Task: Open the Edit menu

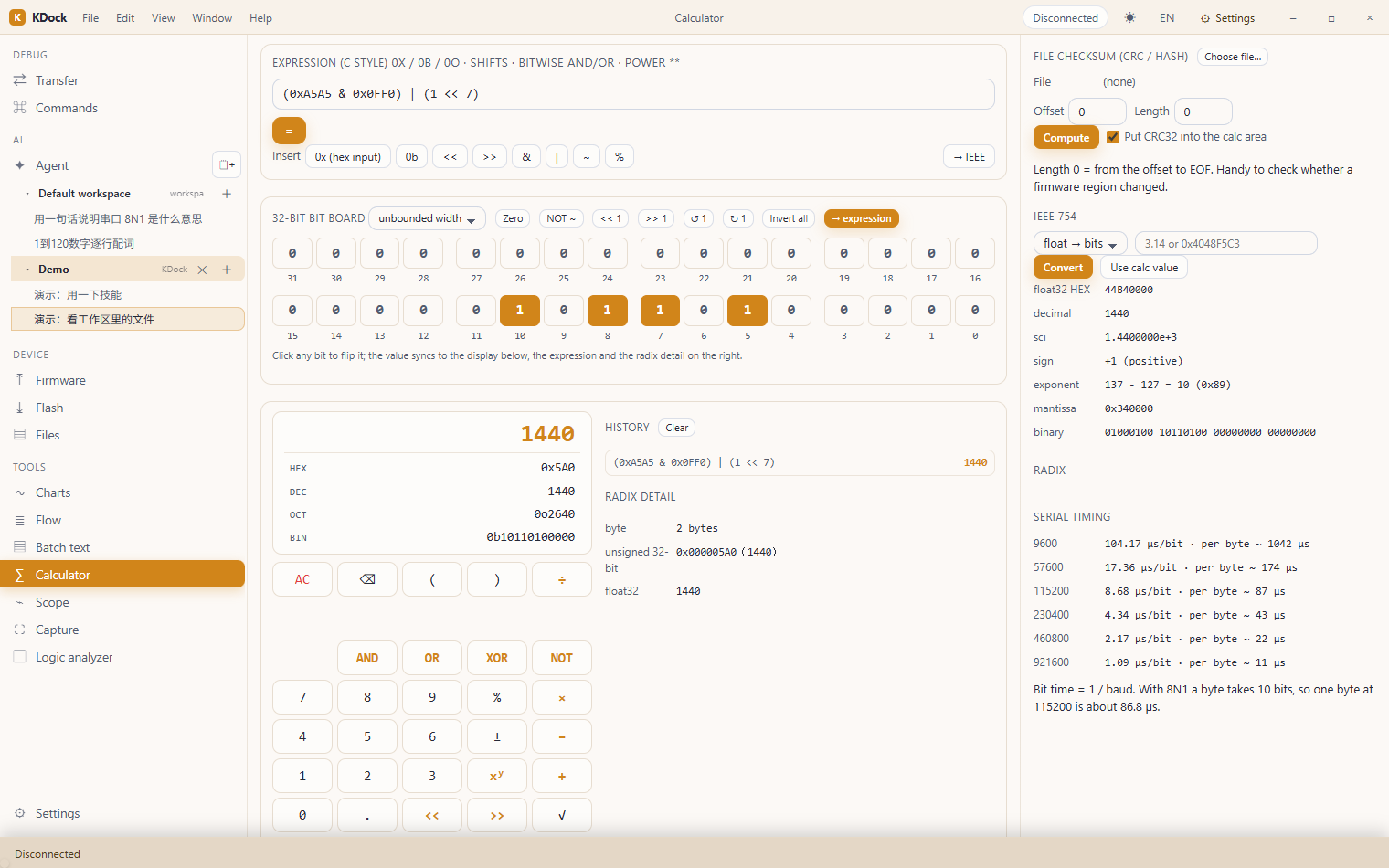Action: point(125,18)
